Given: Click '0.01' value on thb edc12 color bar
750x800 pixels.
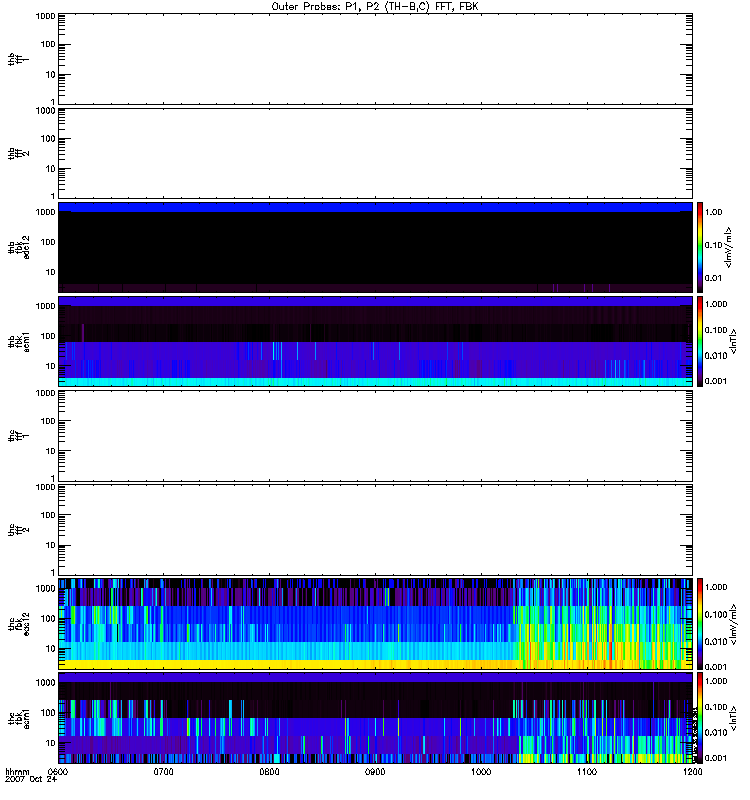Looking at the screenshot, I should [713, 278].
